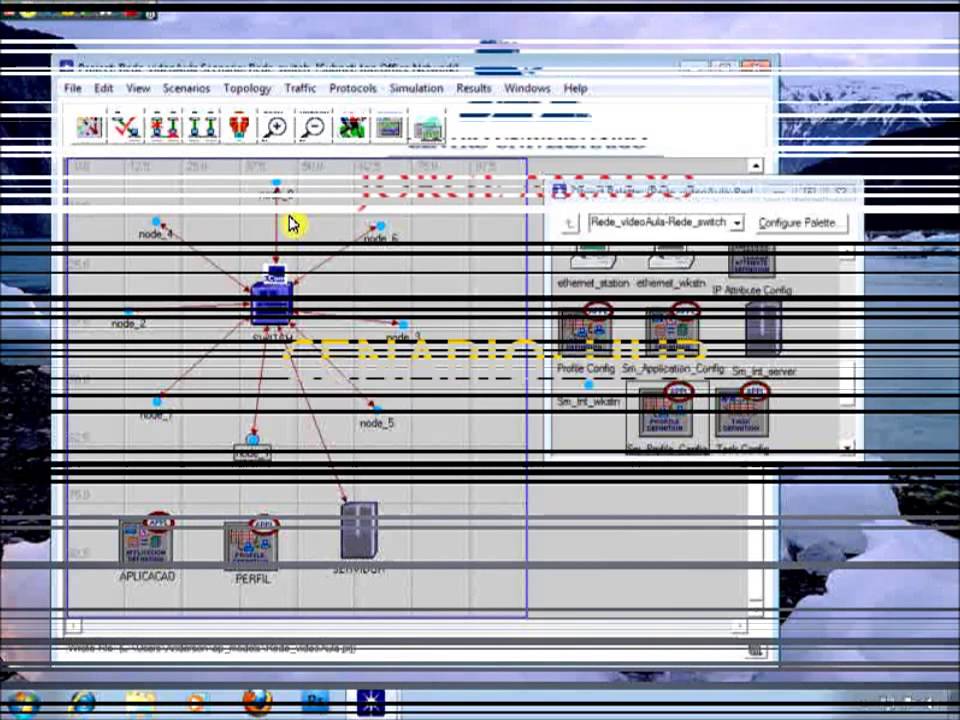Select the blue switch node in workspace
The image size is (960, 720).
click(x=272, y=300)
